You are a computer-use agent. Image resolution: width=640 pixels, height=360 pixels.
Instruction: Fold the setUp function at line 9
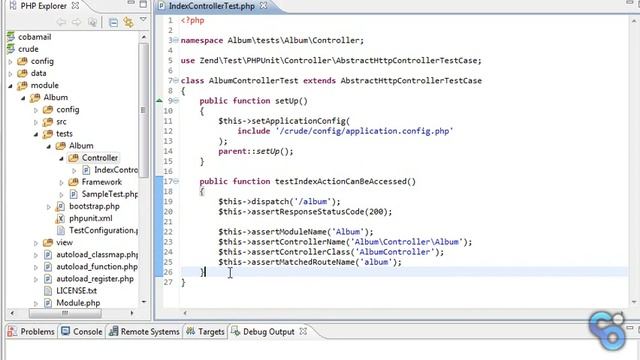point(176,100)
